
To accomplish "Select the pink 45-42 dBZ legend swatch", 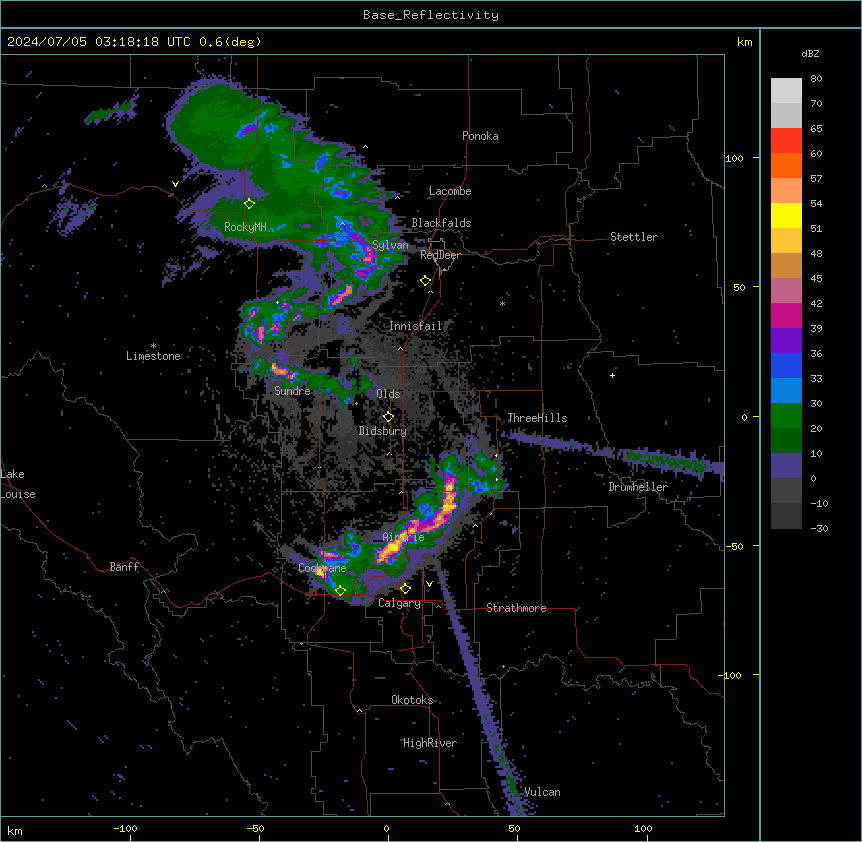I will 786,291.
